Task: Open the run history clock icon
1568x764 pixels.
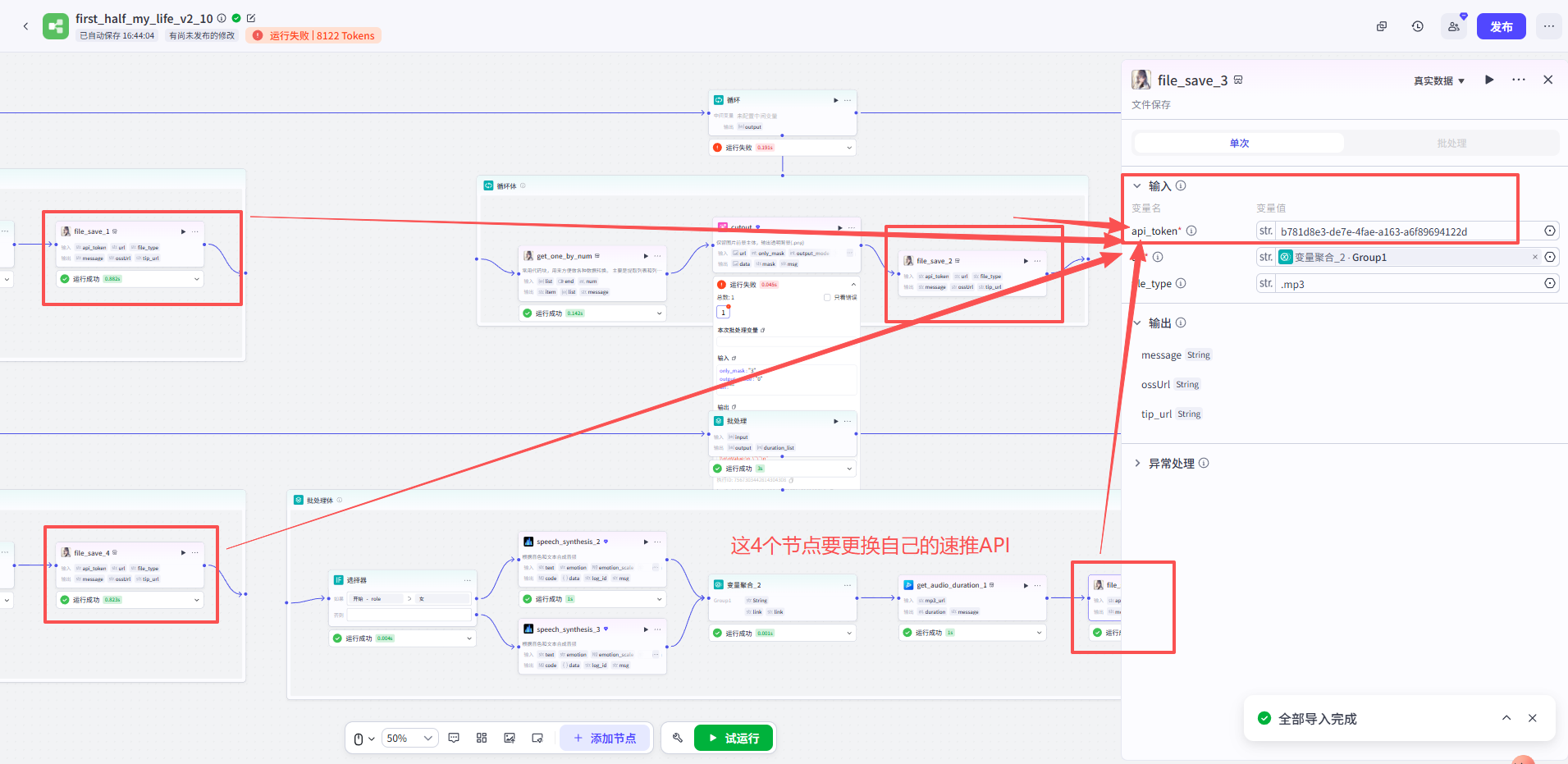Action: pos(1417,26)
